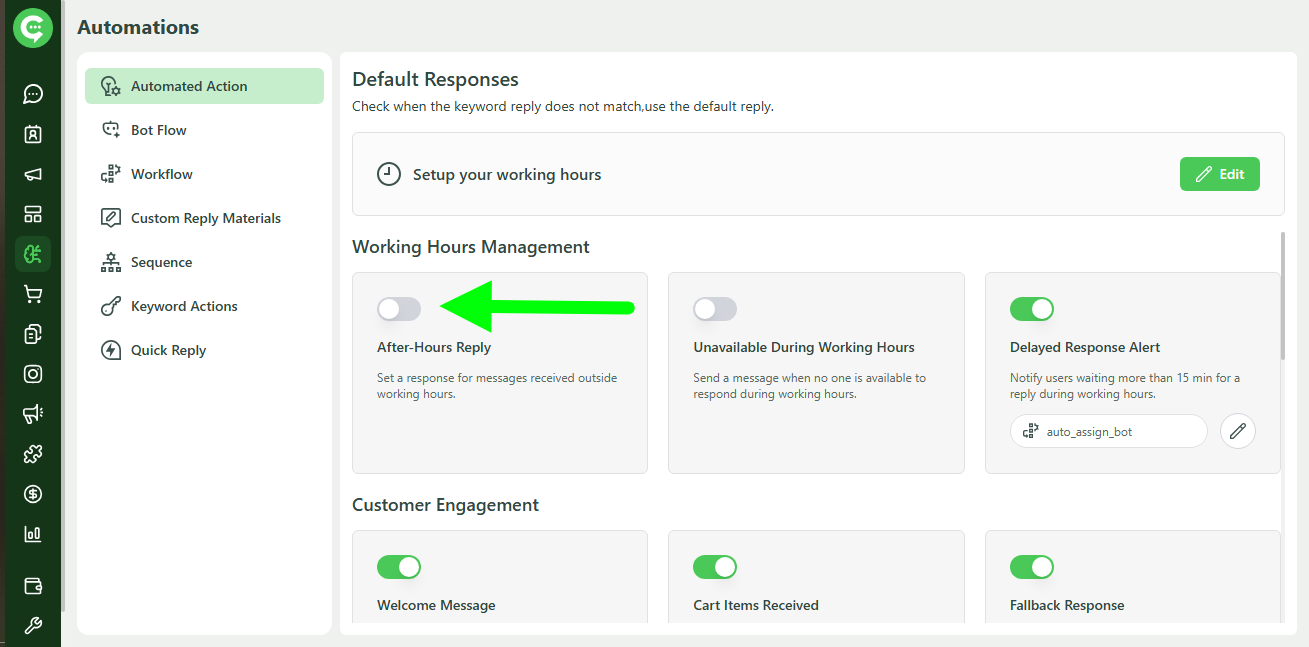Image resolution: width=1309 pixels, height=647 pixels.
Task: Click the dollar sign billing icon
Action: (32, 493)
